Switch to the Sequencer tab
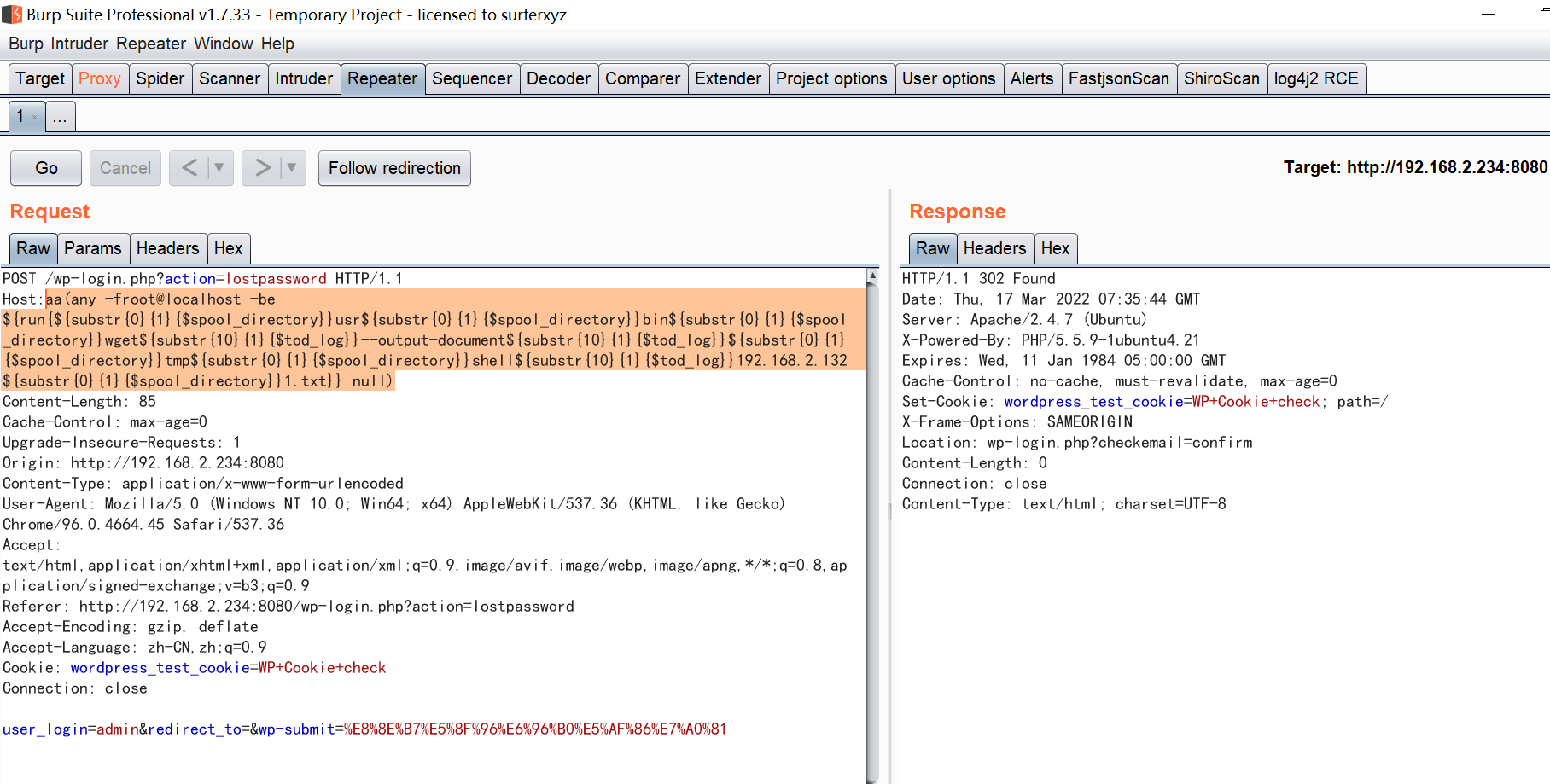This screenshot has width=1550, height=784. [x=472, y=78]
